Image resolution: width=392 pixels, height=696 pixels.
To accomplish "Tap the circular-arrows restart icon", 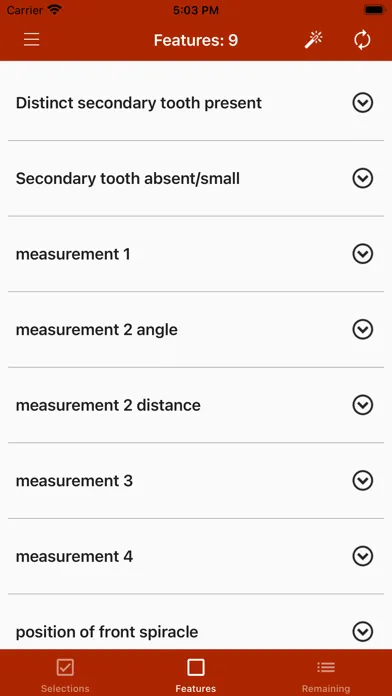I will [362, 40].
